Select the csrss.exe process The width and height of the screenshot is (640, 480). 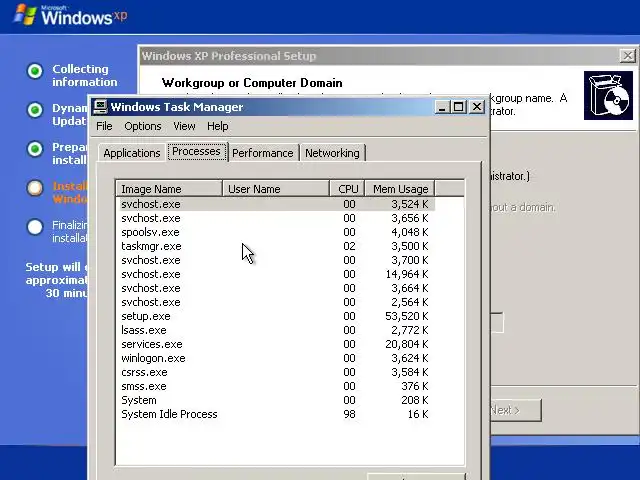(277, 372)
